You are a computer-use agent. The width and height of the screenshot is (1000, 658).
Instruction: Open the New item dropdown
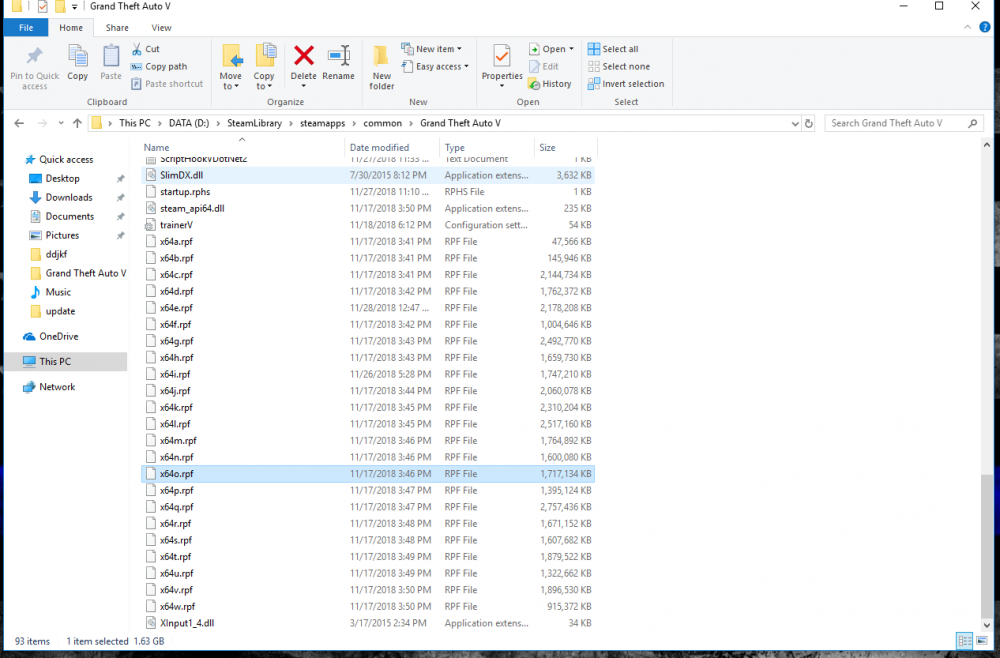[431, 49]
